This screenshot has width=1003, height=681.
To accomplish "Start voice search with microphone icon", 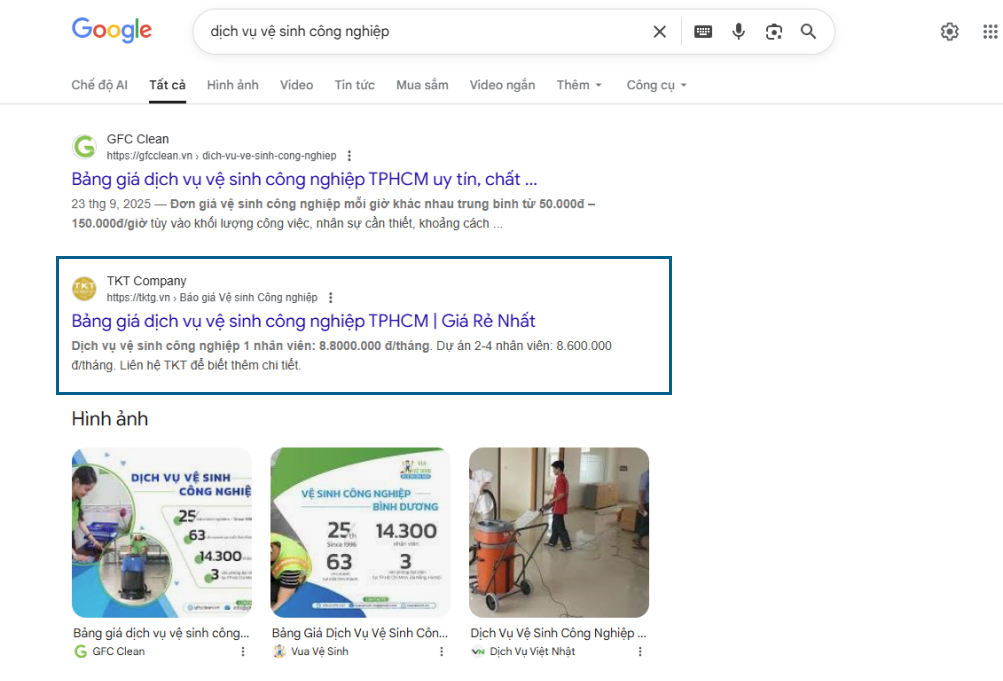I will point(739,32).
